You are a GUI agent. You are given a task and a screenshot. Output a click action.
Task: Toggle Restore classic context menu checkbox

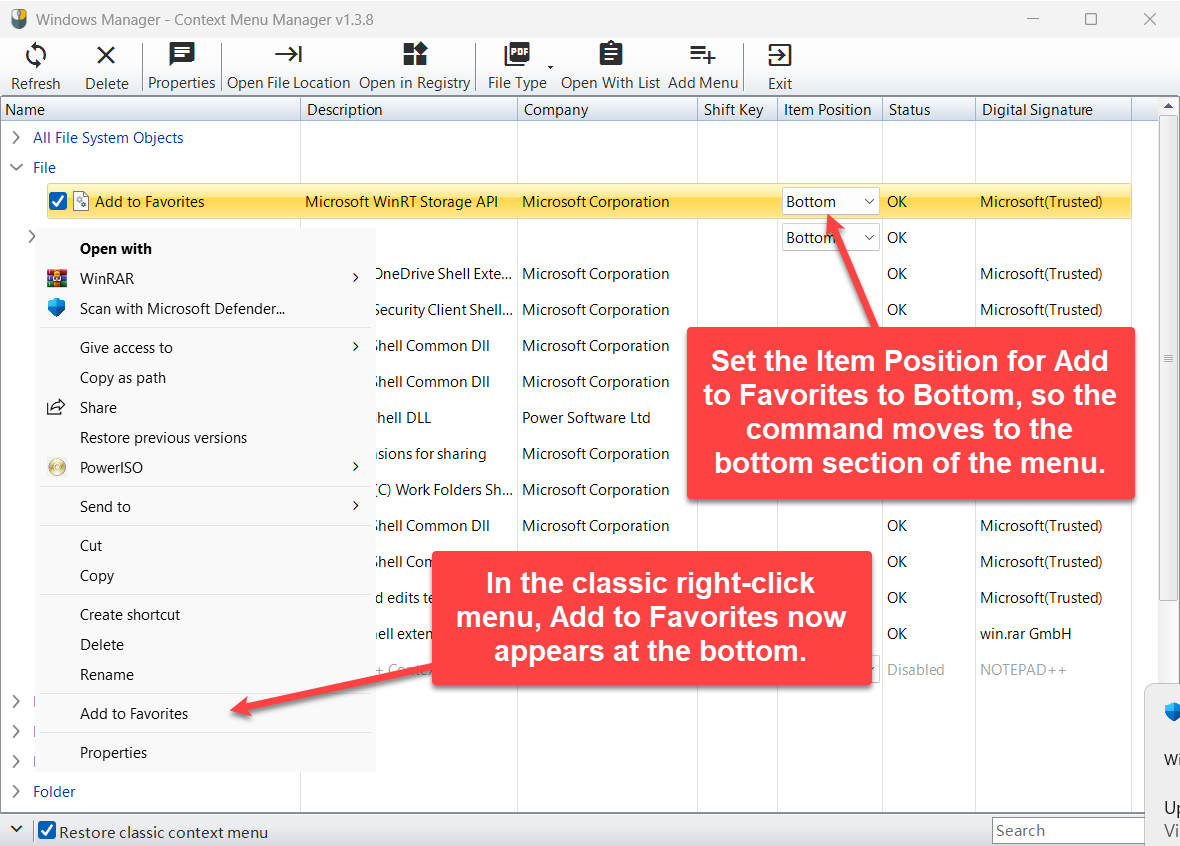click(47, 830)
